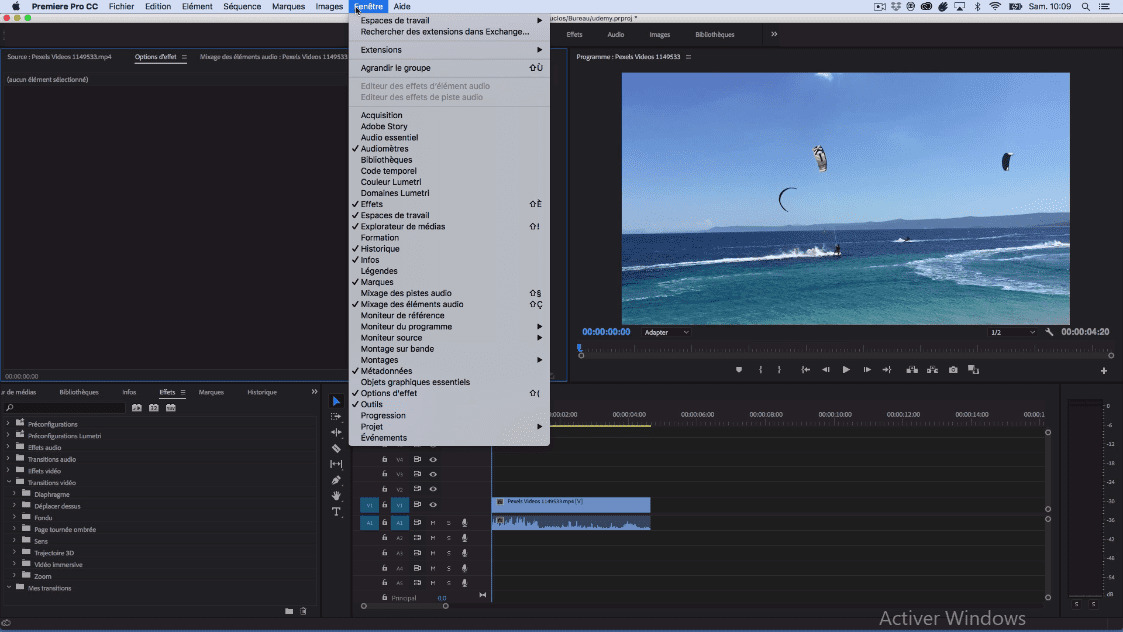Pick the Hand tool
The width and height of the screenshot is (1123, 632).
[x=336, y=494]
